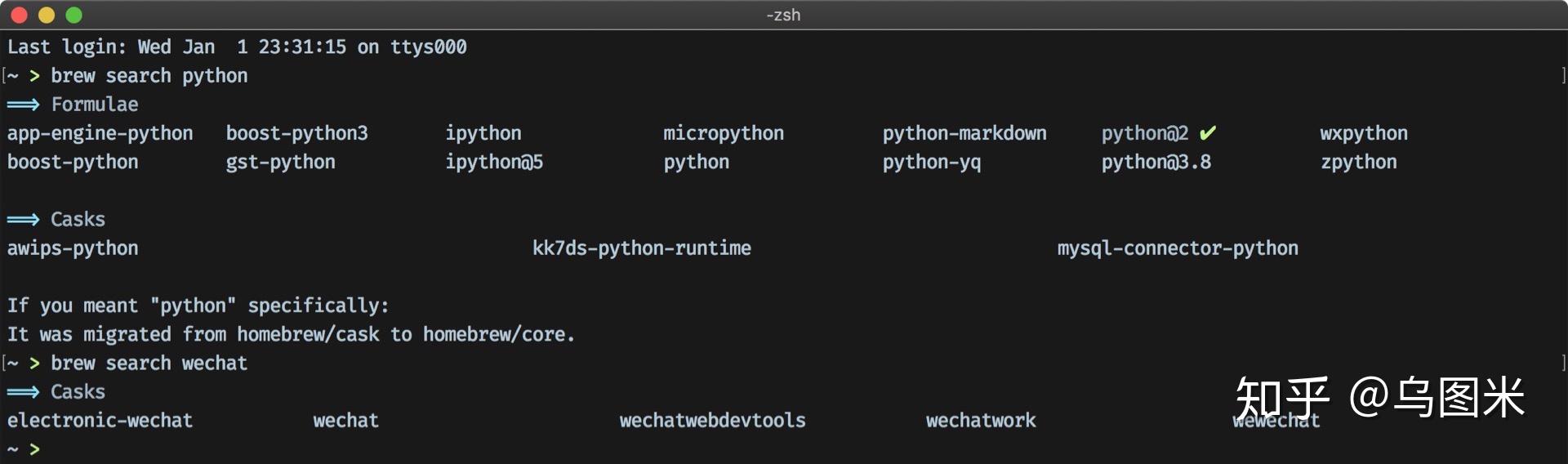Click the wechat cask entry
Viewport: 1568px width, 464px height.
point(345,421)
